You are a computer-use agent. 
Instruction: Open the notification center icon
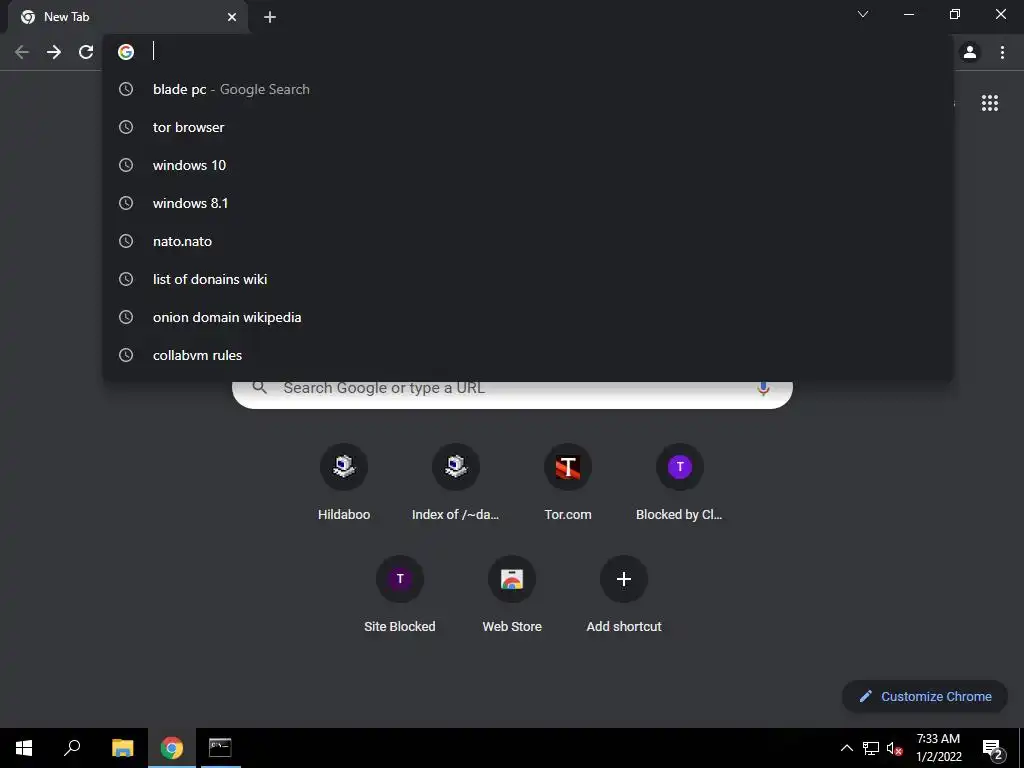[x=993, y=748]
